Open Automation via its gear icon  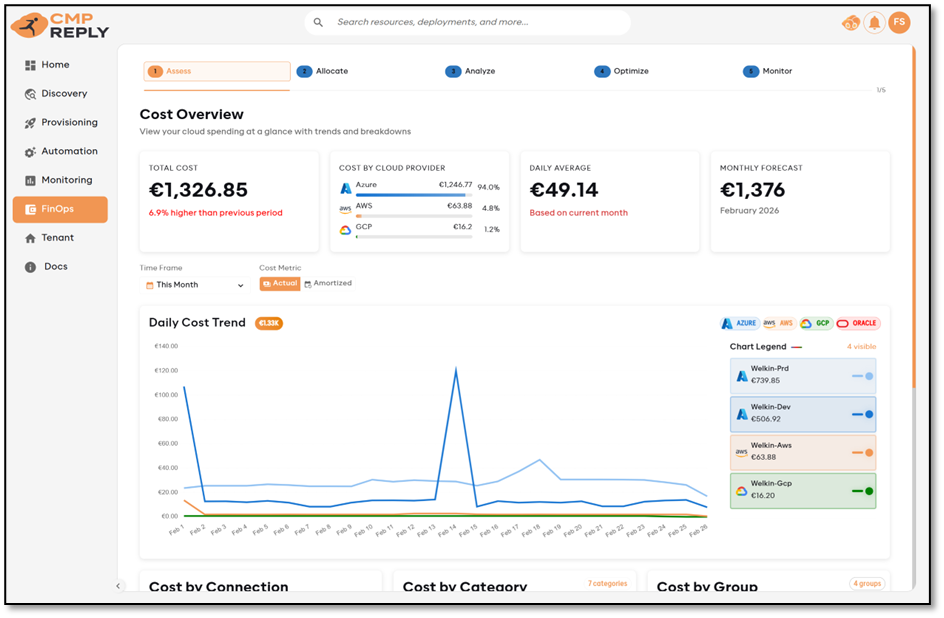coord(31,152)
